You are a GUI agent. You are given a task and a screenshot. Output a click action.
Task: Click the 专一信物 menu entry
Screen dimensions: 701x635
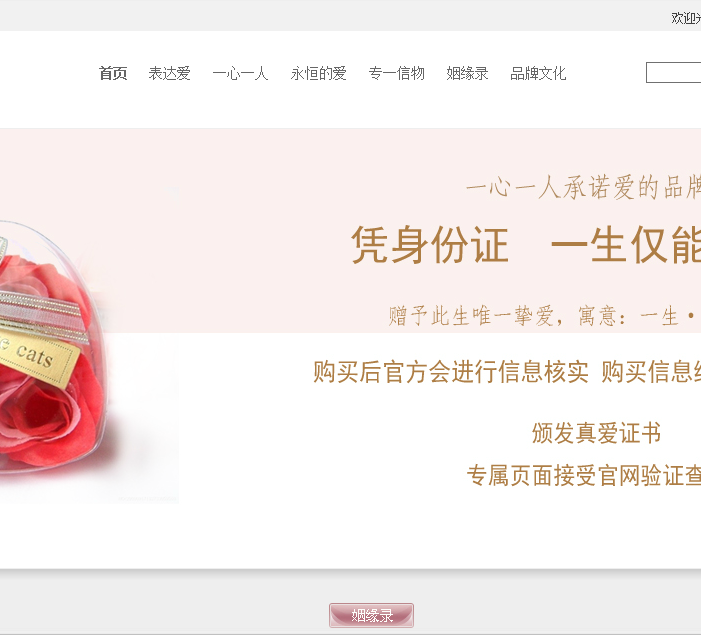click(x=397, y=73)
